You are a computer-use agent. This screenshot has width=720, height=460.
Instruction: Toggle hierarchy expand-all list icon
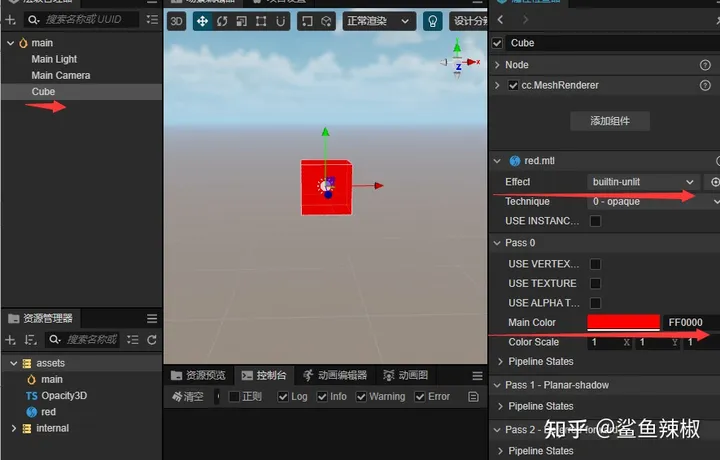[x=152, y=20]
